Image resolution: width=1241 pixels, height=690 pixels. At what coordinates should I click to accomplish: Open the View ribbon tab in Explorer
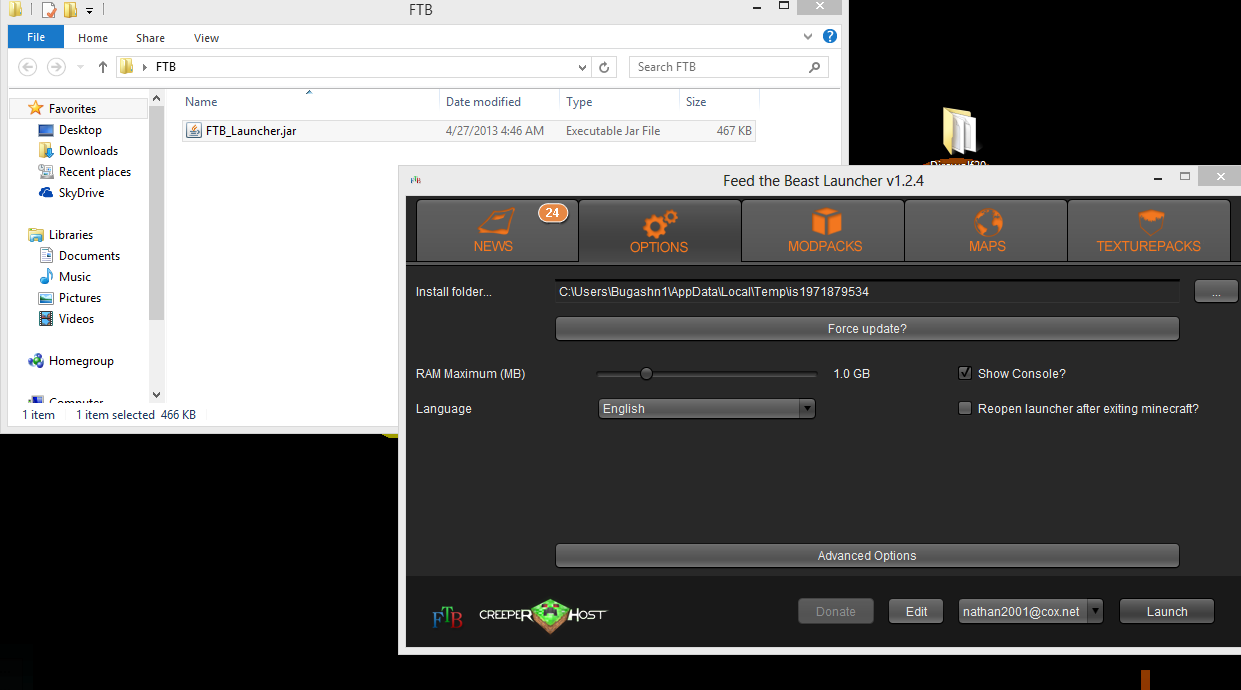click(x=206, y=38)
